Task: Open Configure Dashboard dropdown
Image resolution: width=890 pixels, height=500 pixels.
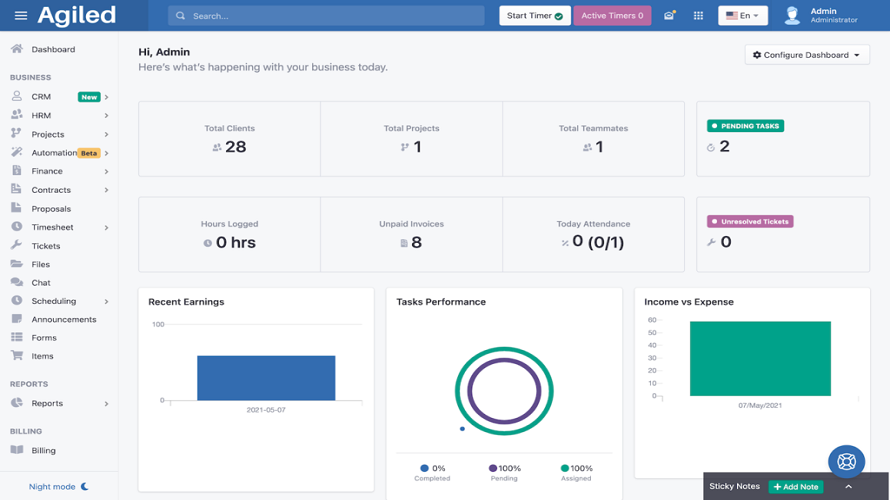Action: tap(806, 55)
